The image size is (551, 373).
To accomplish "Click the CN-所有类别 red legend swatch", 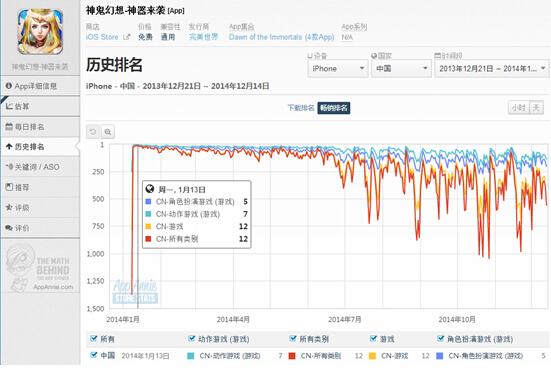I will (x=292, y=356).
